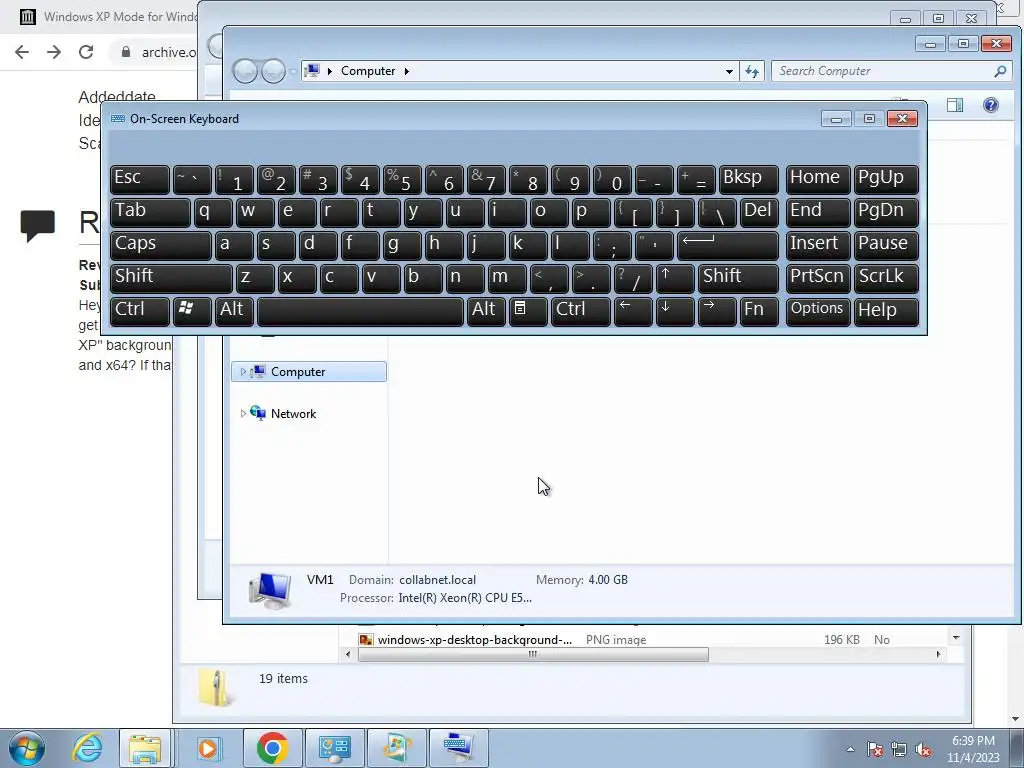Click the Del key
The image size is (1024, 768).
759,212
